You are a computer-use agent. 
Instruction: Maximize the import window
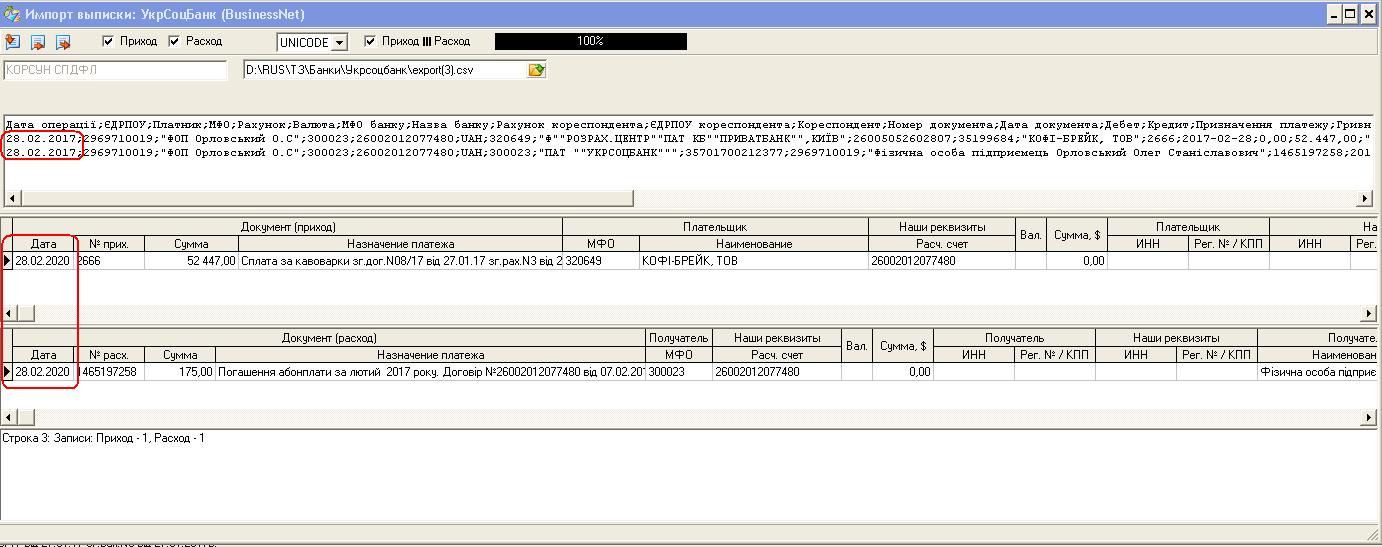tap(1351, 14)
